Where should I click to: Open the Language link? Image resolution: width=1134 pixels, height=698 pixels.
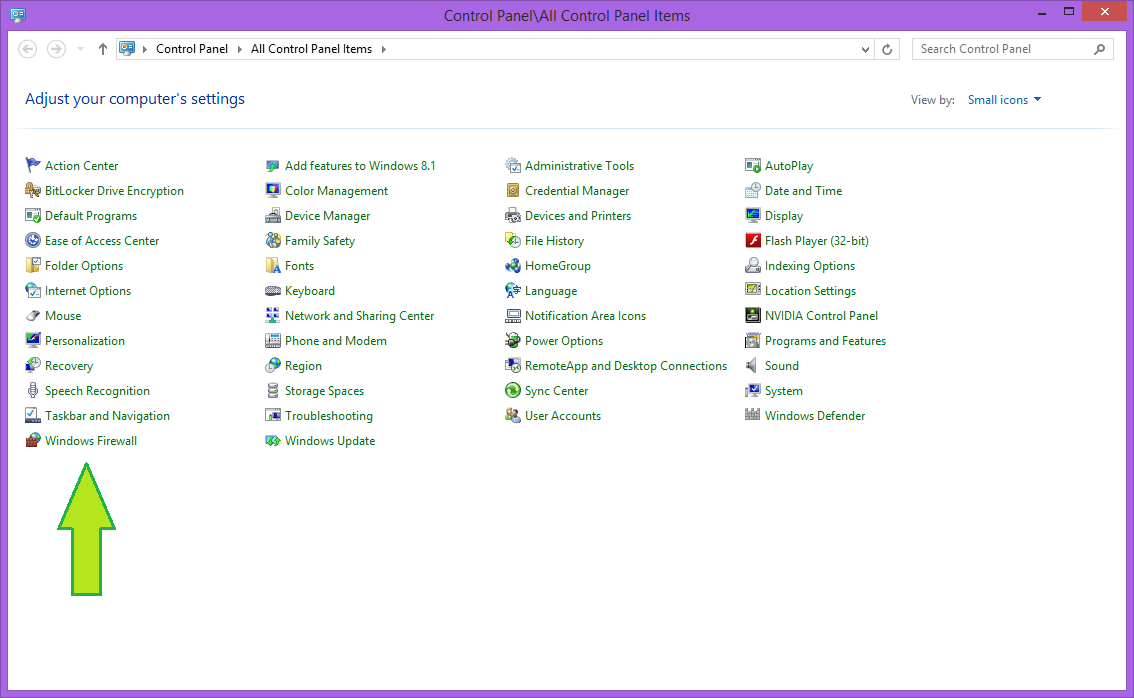551,291
